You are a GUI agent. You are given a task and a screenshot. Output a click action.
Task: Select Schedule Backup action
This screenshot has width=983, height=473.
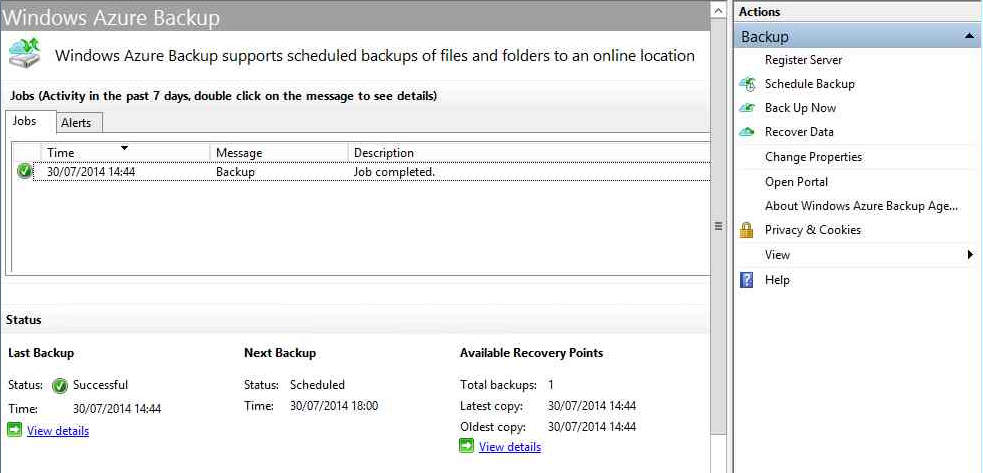click(809, 84)
